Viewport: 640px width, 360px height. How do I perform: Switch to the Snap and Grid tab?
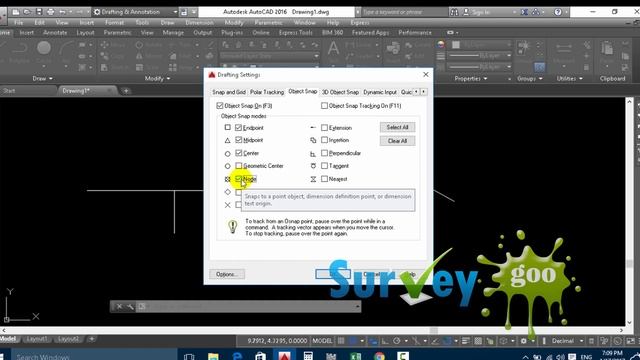click(x=229, y=92)
